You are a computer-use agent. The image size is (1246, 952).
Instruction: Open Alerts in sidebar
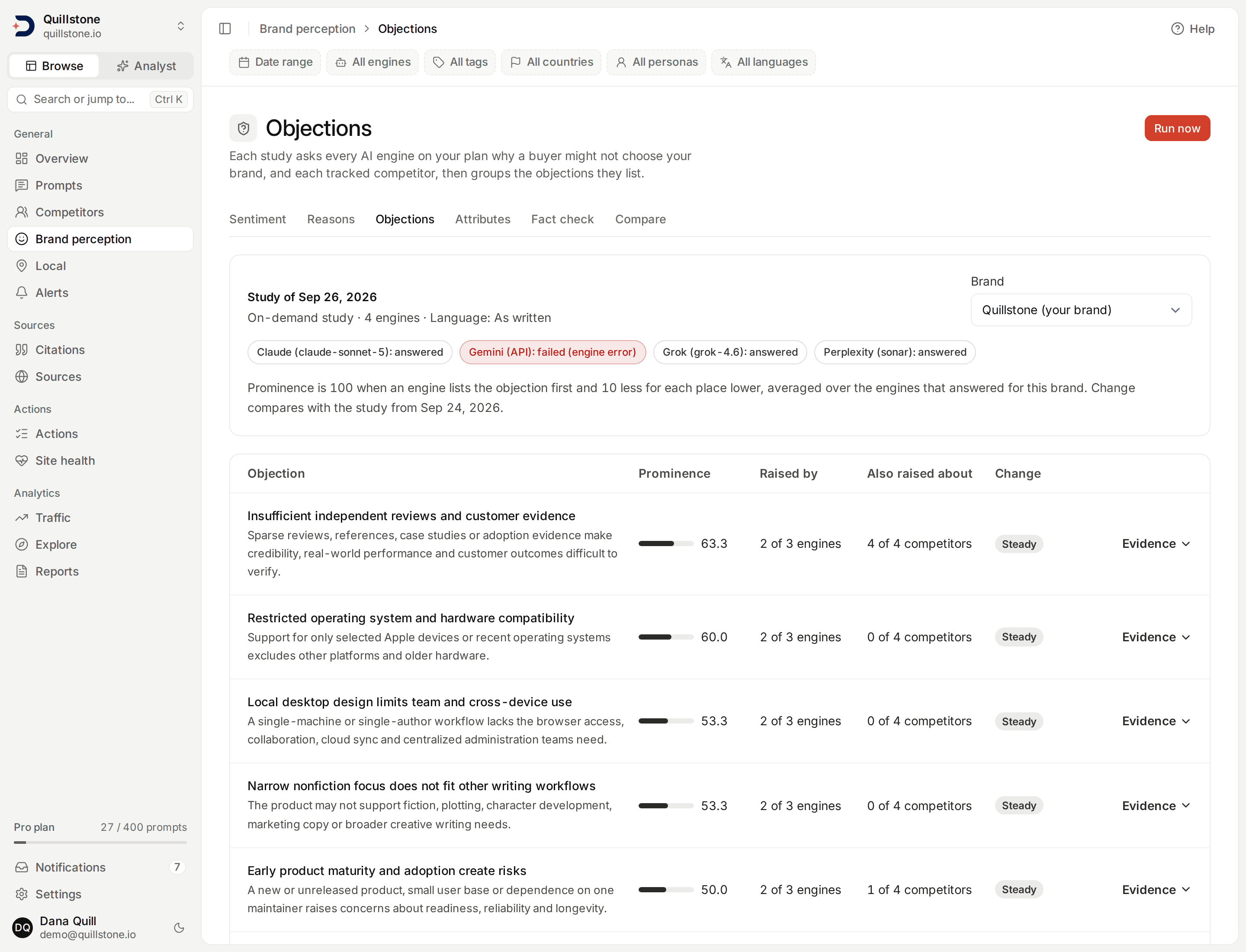click(x=100, y=293)
